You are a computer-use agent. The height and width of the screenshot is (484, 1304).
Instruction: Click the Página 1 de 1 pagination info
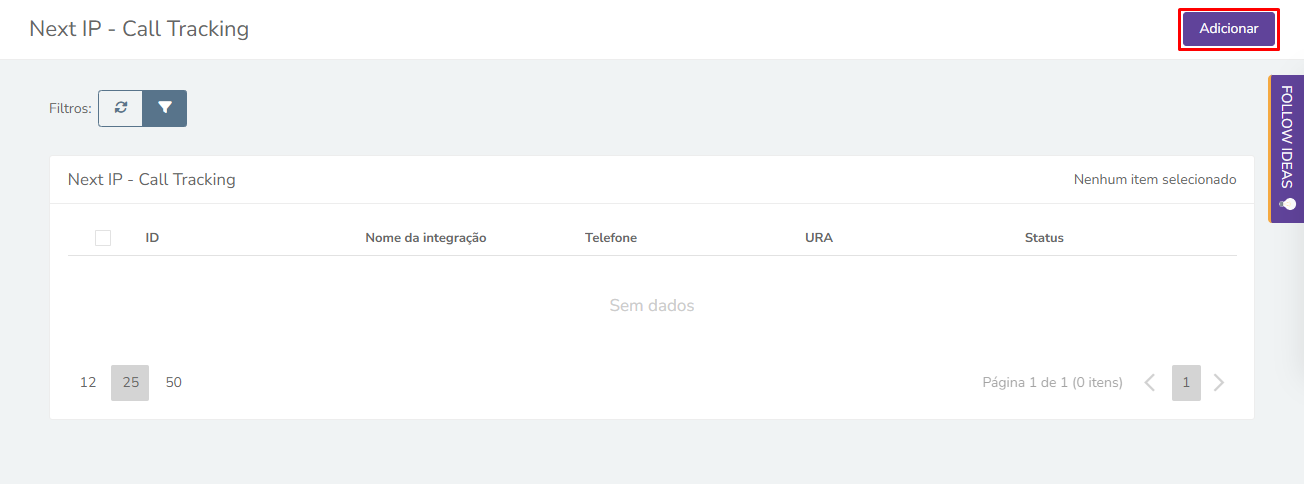(x=1053, y=383)
